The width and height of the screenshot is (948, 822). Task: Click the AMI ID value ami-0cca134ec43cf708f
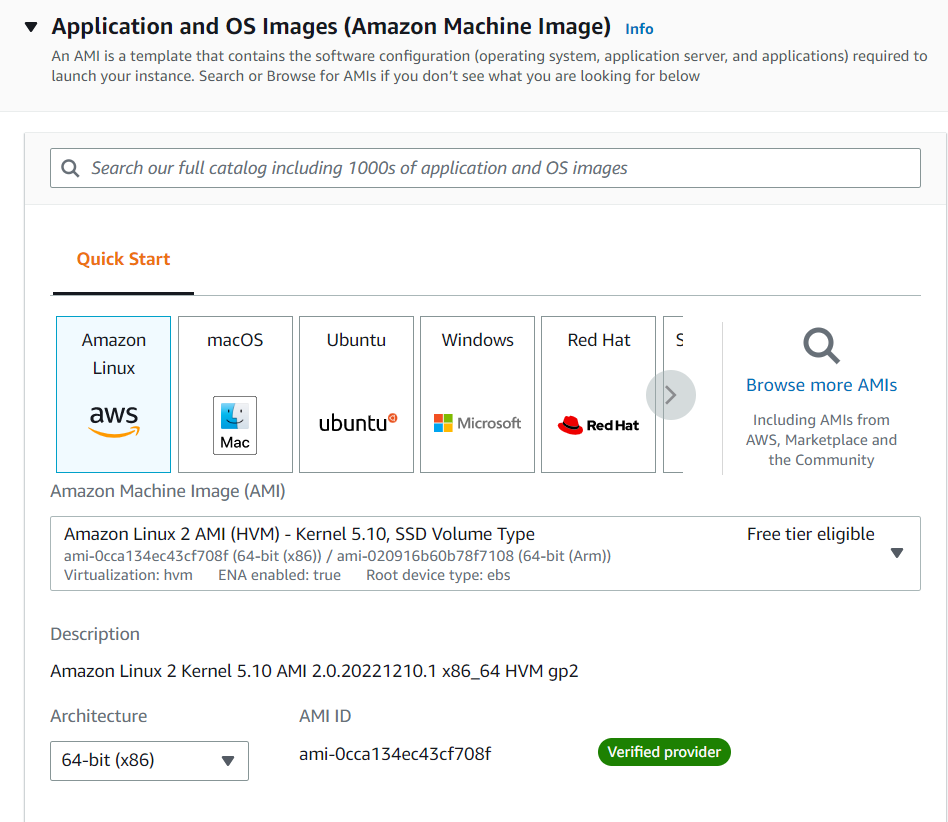click(395, 754)
